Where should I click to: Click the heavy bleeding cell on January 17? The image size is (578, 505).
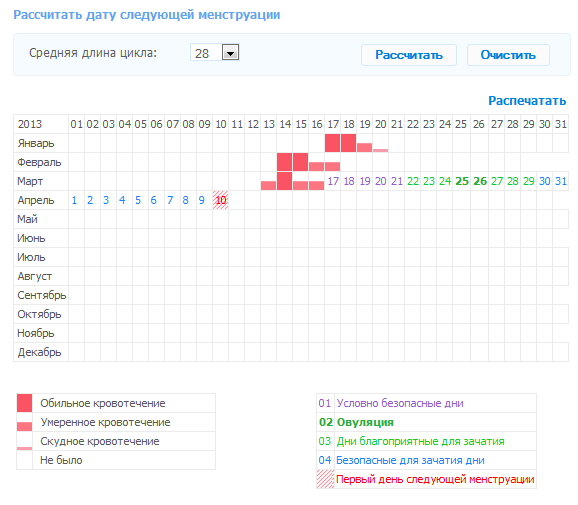pos(332,143)
